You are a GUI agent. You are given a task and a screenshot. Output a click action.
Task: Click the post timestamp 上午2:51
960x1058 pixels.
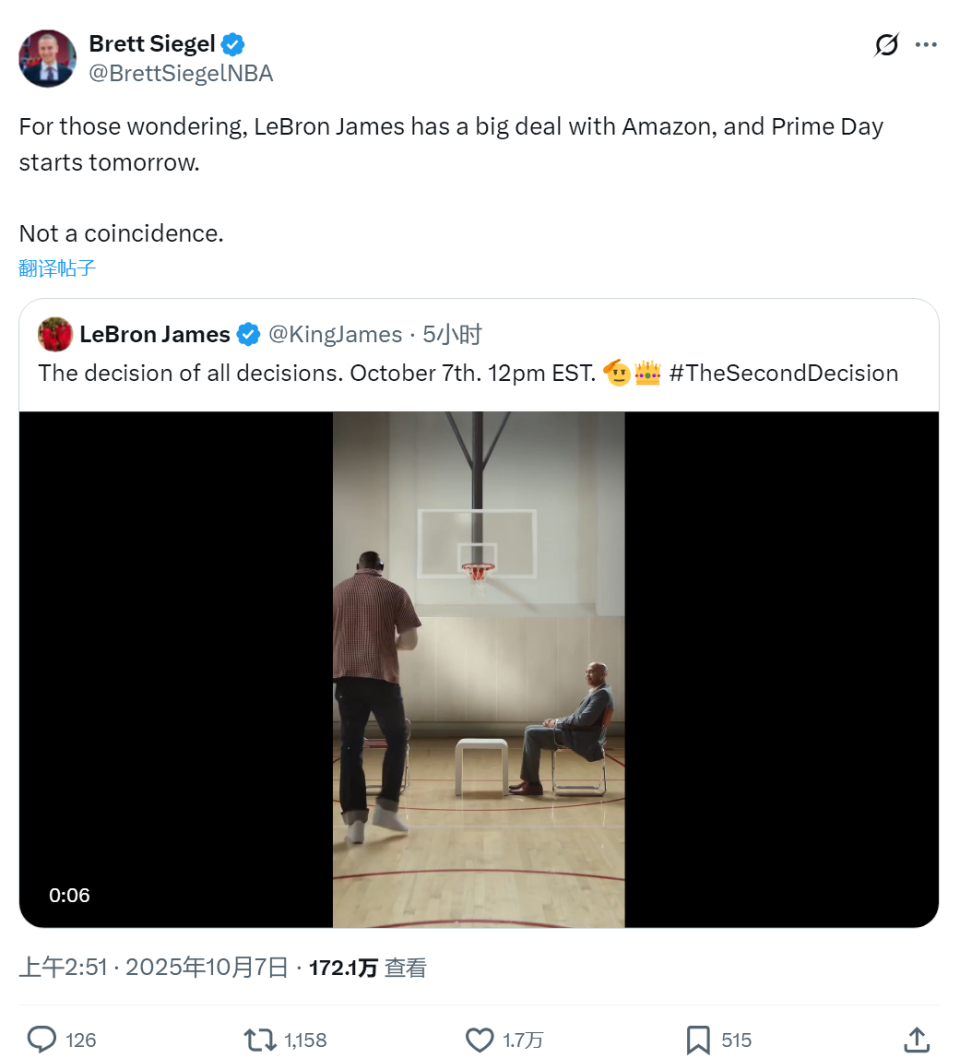point(61,967)
